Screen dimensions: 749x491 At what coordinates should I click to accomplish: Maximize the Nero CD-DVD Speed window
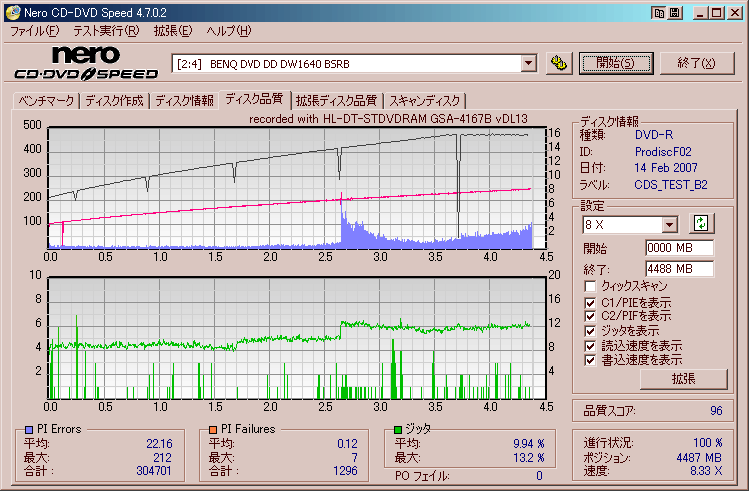(x=717, y=13)
